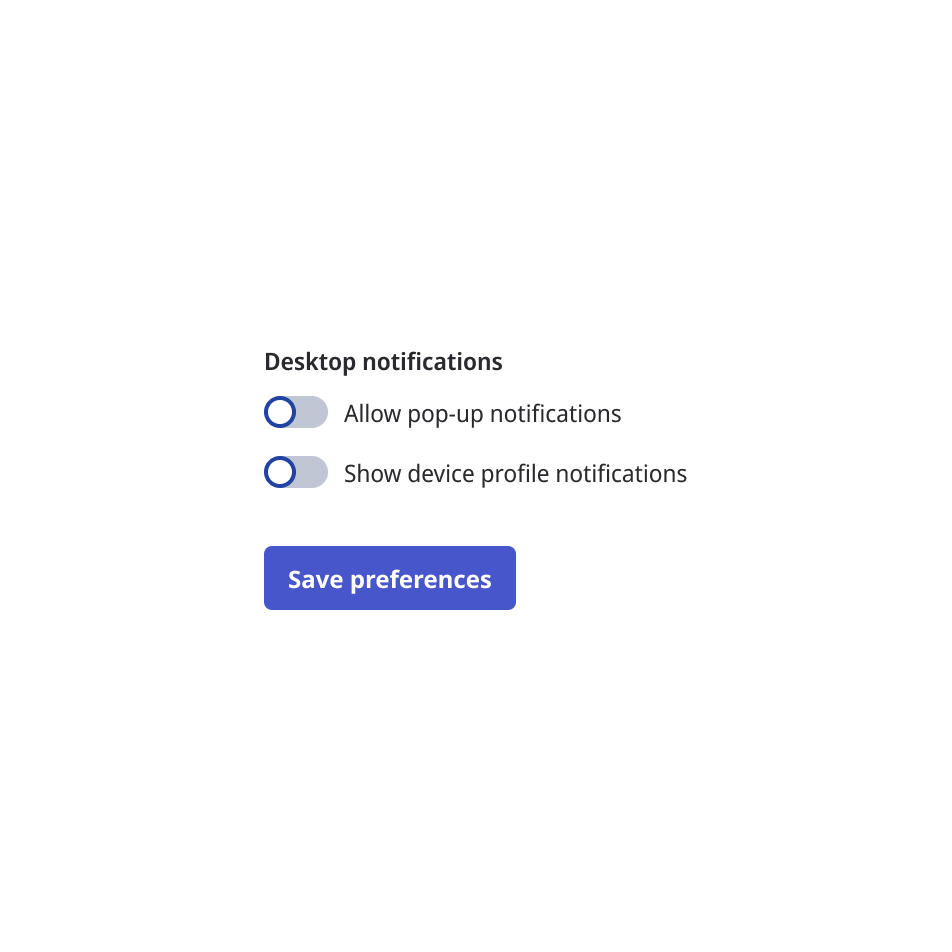Click the "Allow pop-up notifications" label text
The image size is (952, 952).
(x=482, y=414)
